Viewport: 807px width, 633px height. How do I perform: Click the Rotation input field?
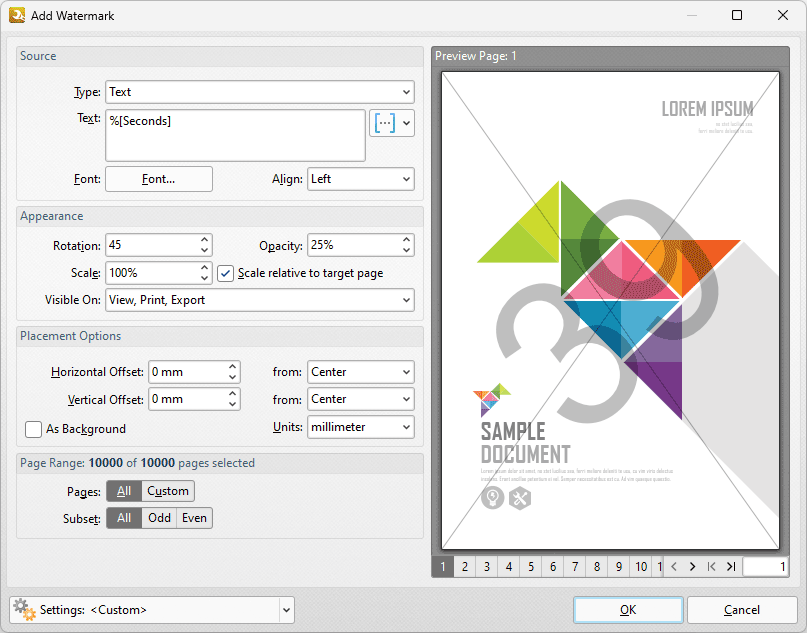[x=152, y=245]
